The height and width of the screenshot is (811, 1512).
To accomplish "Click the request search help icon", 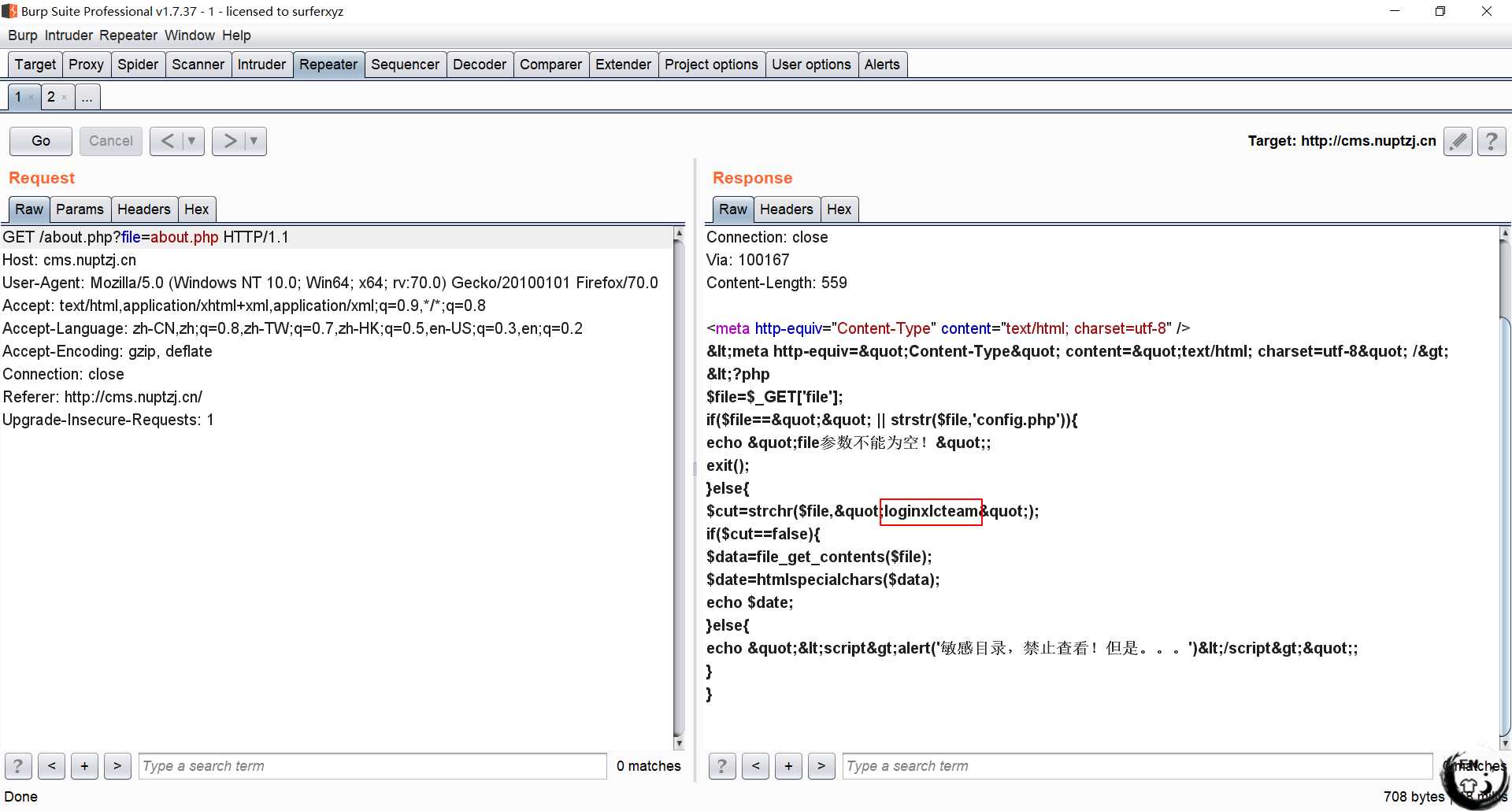I will (18, 766).
